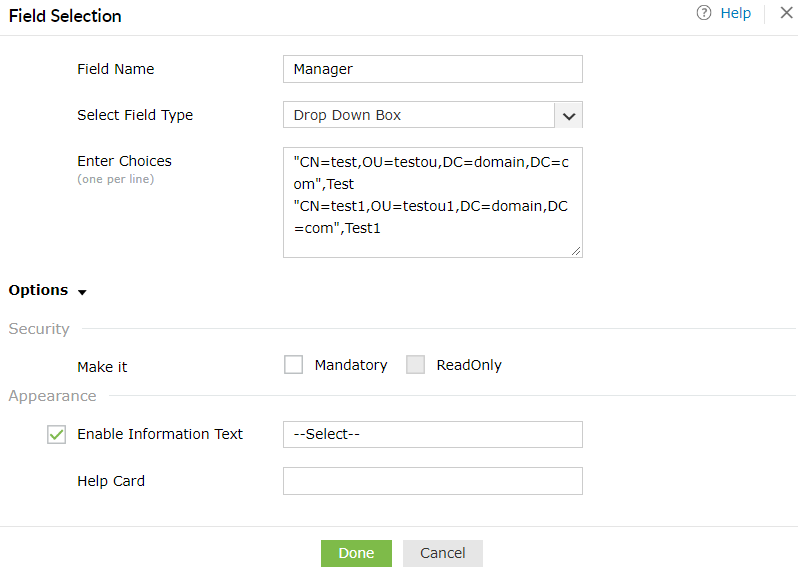This screenshot has height=572, width=798.
Task: Click inside the Enter Choices text area
Action: point(432,202)
